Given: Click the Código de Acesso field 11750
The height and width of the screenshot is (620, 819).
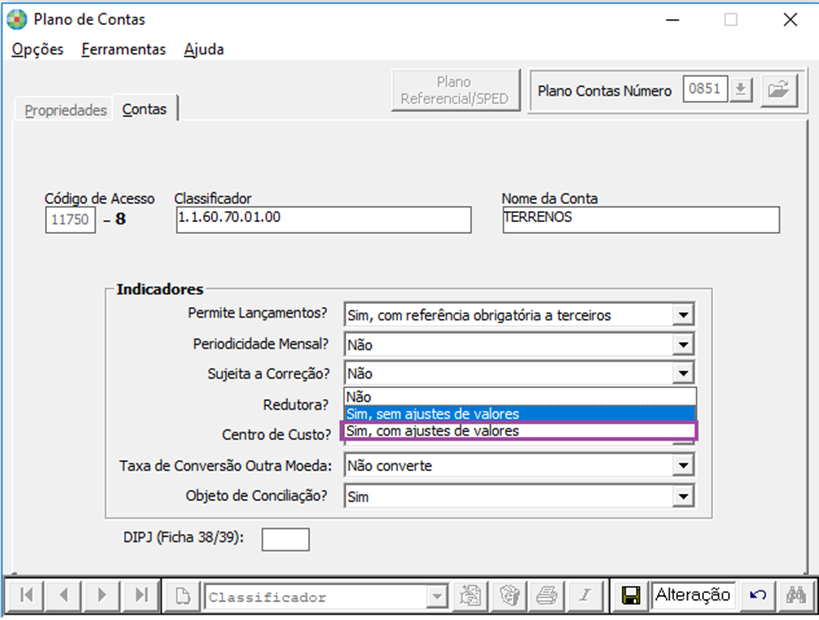Looking at the screenshot, I should tap(70, 219).
